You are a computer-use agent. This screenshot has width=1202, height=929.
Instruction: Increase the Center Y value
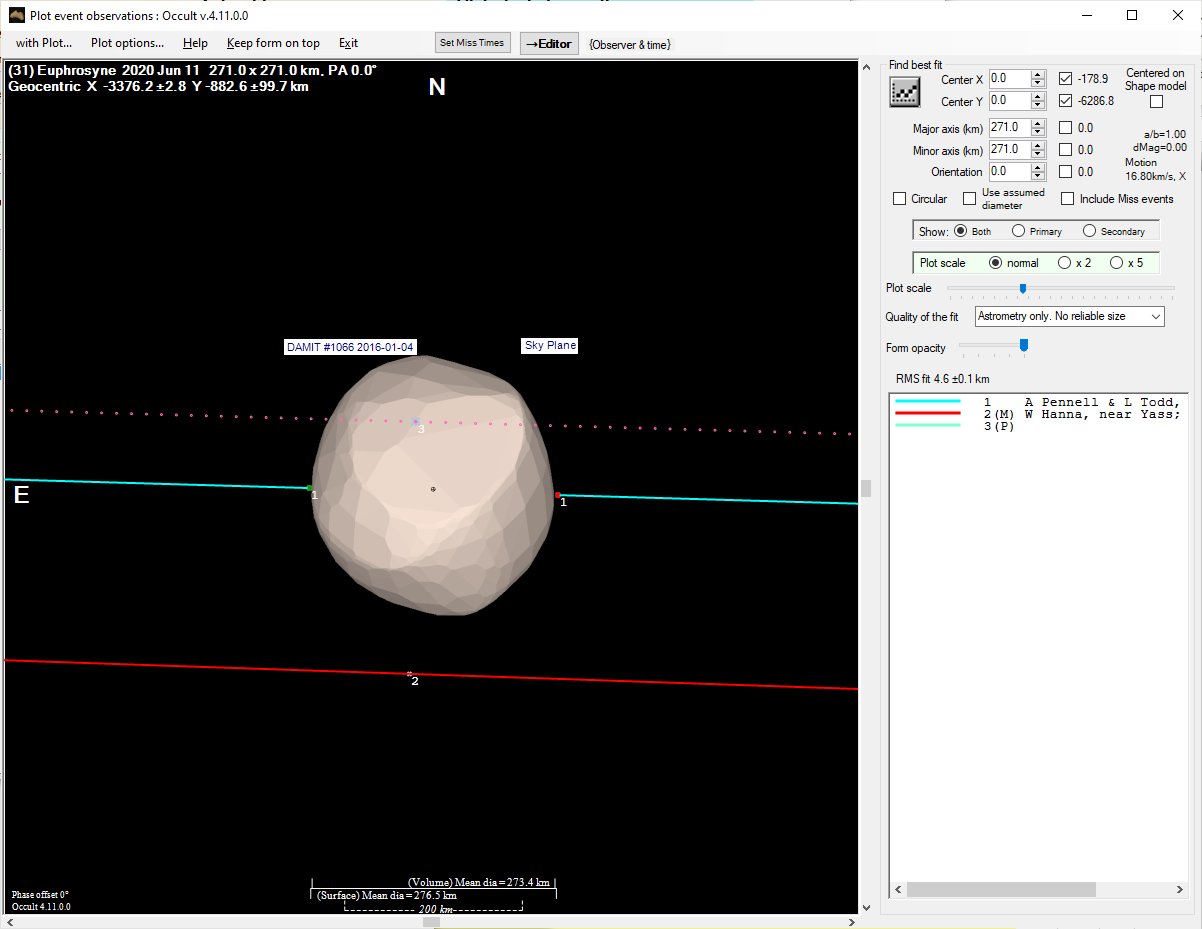[x=1039, y=96]
